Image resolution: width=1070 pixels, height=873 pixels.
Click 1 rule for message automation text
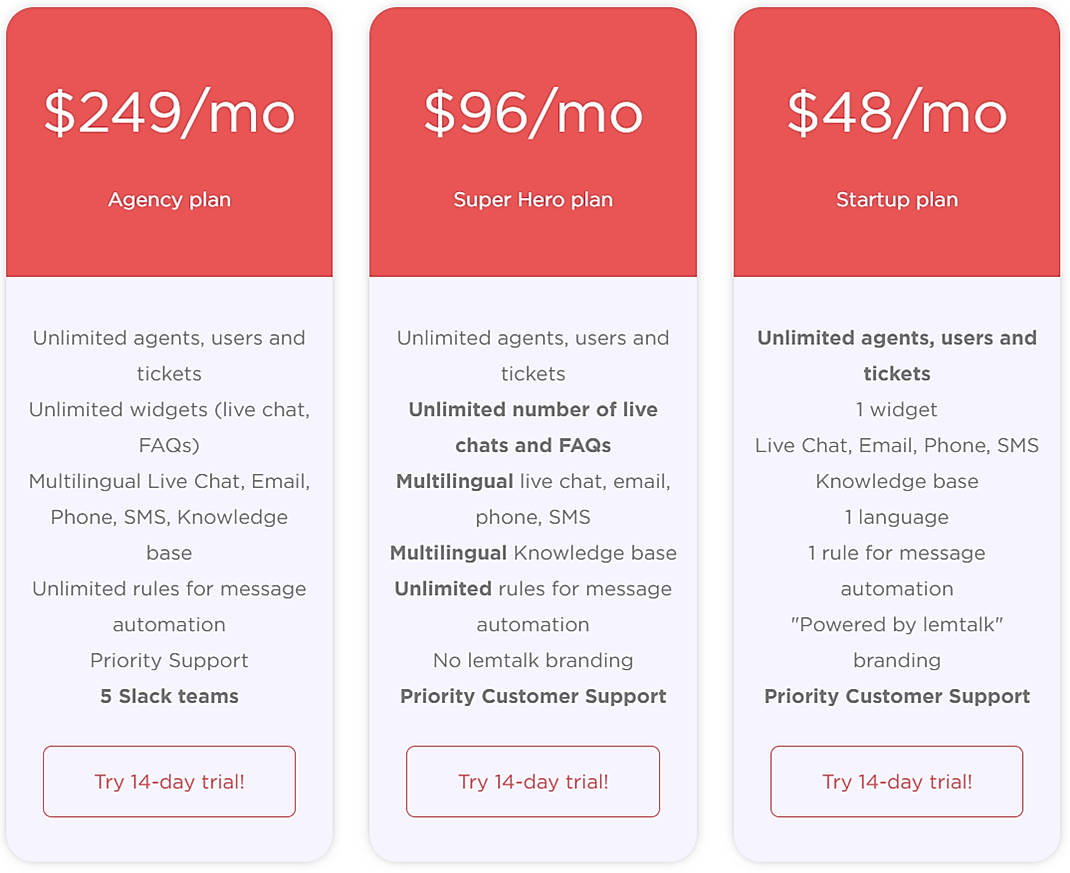click(x=895, y=570)
